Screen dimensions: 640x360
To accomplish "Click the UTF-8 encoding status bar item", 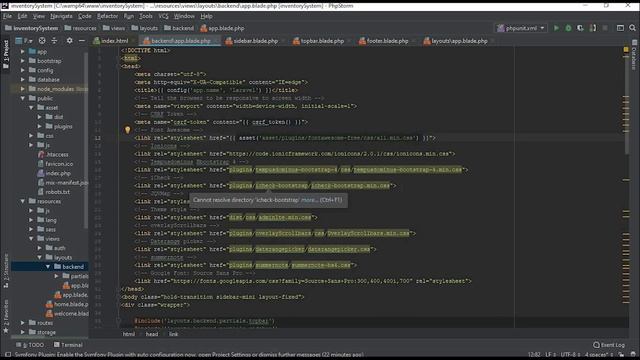I will point(569,355).
